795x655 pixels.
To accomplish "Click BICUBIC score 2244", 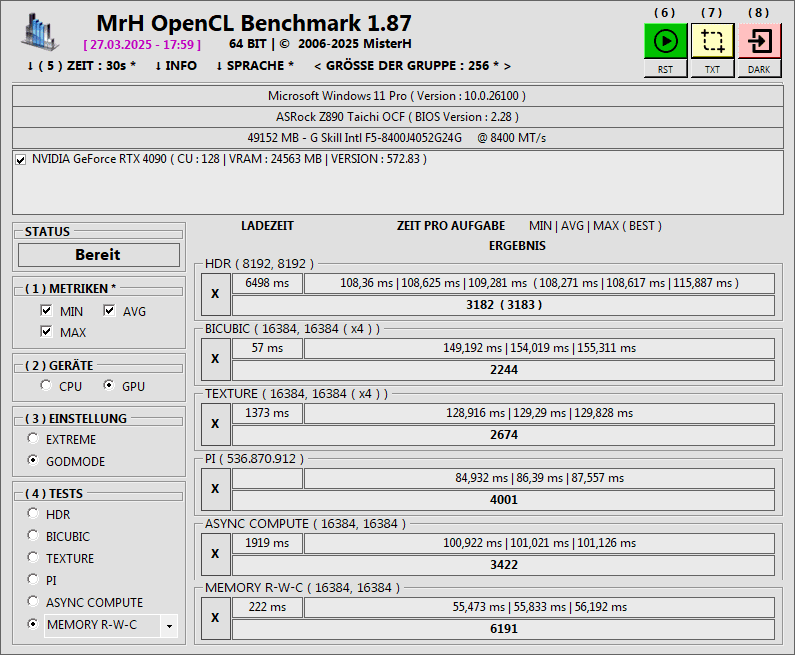I will pyautogui.click(x=503, y=370).
